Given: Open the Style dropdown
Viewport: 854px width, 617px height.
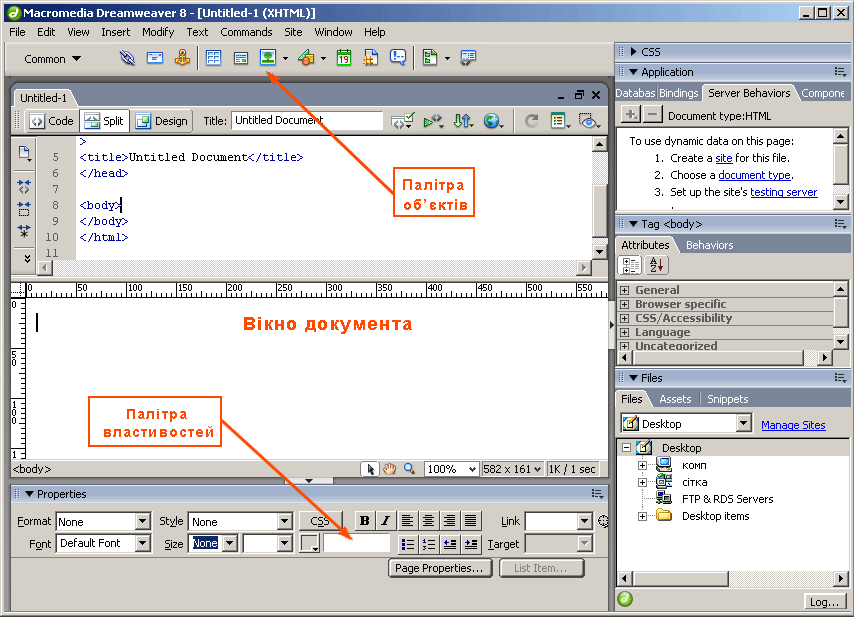Looking at the screenshot, I should [285, 521].
